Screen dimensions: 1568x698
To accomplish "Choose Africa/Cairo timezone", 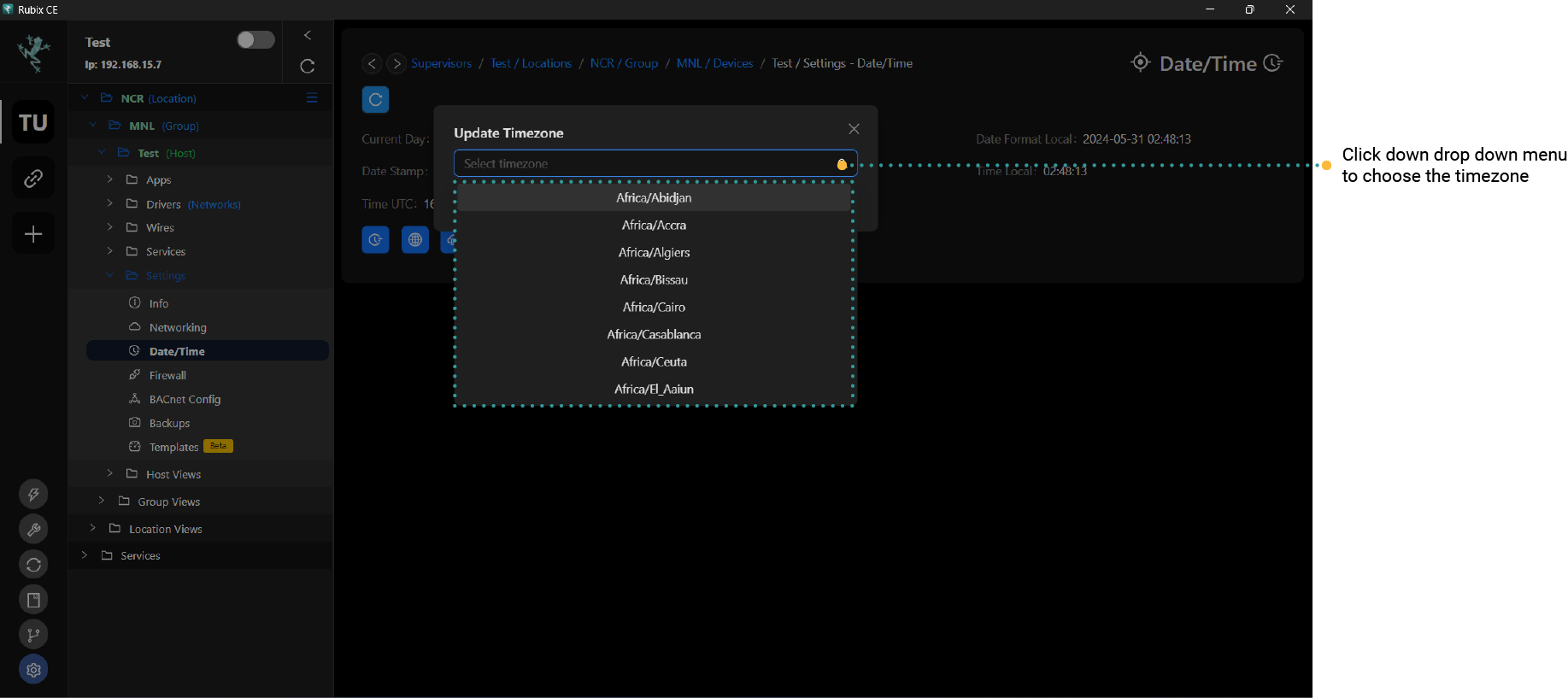I will point(654,307).
